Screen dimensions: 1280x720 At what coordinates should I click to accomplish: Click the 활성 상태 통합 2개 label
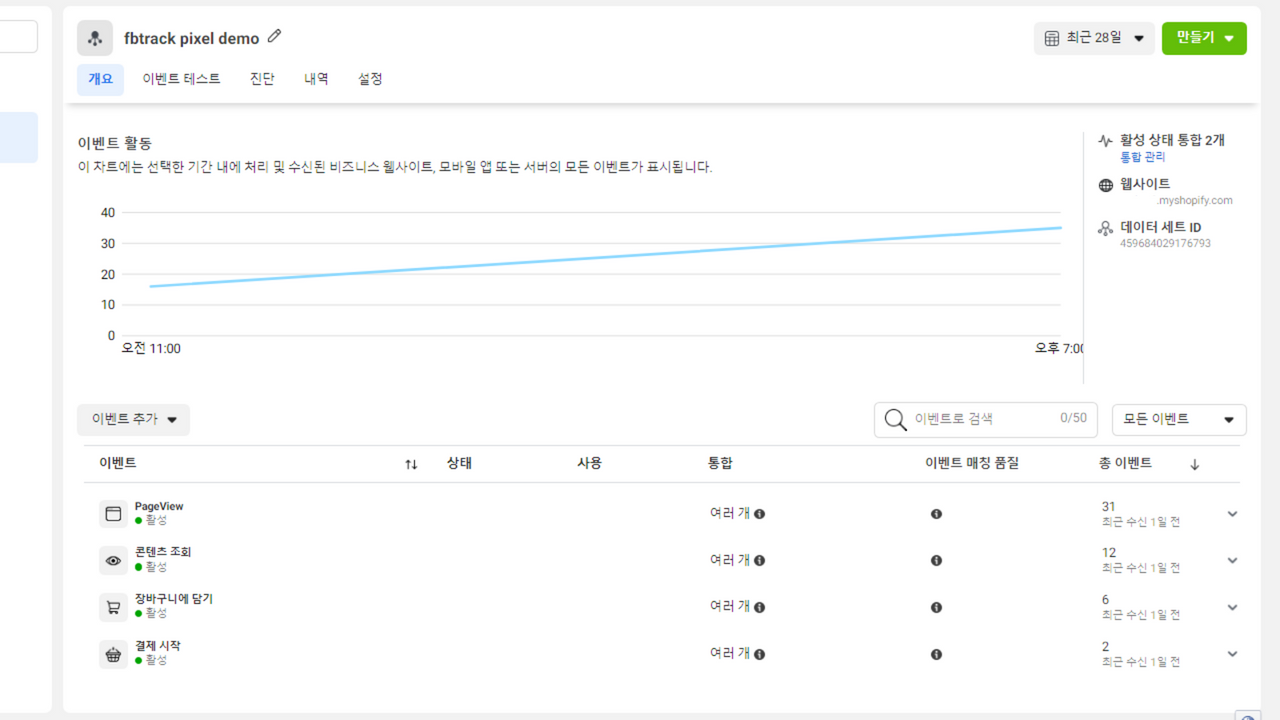[1172, 140]
